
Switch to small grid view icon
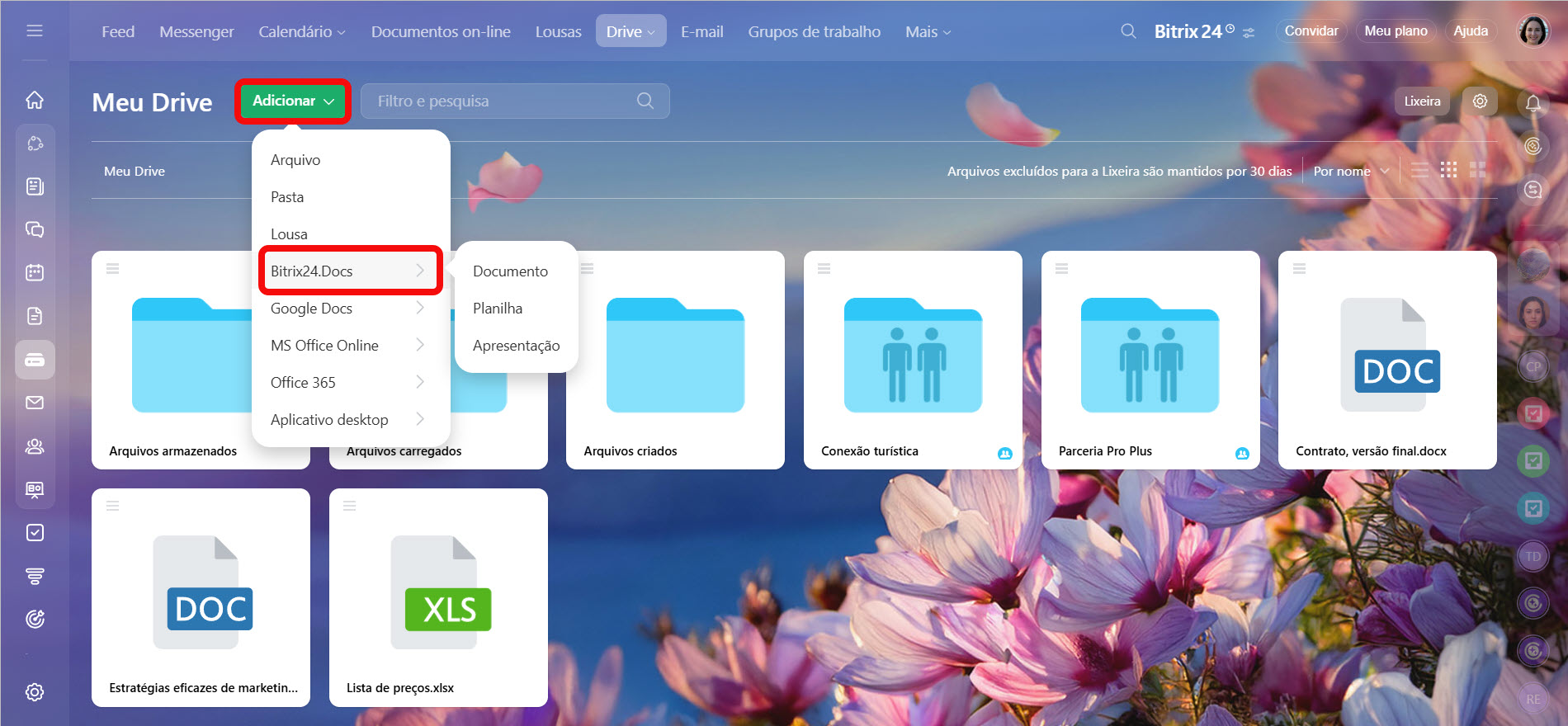click(1448, 170)
